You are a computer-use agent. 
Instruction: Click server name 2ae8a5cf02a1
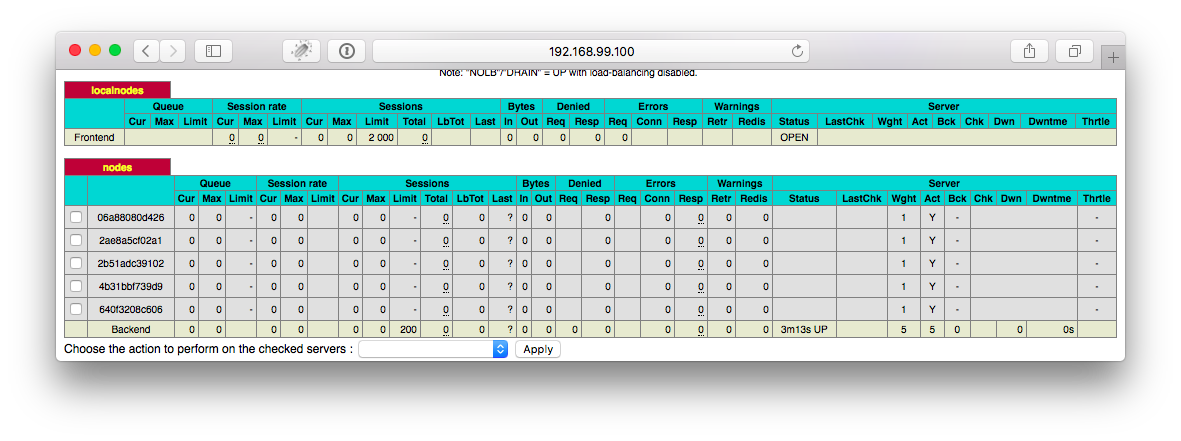point(131,240)
